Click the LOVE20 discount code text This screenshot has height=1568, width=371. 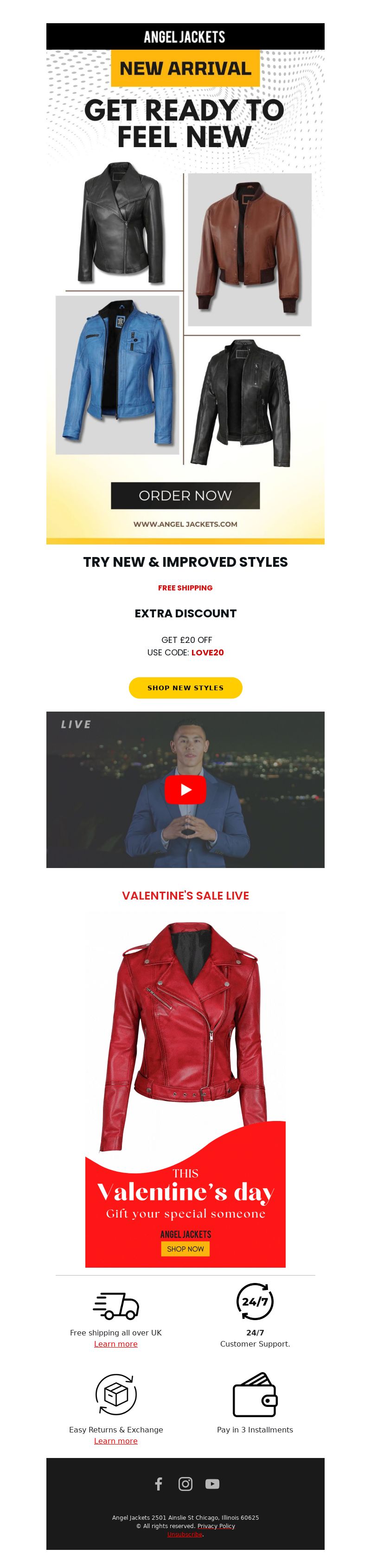[207, 652]
